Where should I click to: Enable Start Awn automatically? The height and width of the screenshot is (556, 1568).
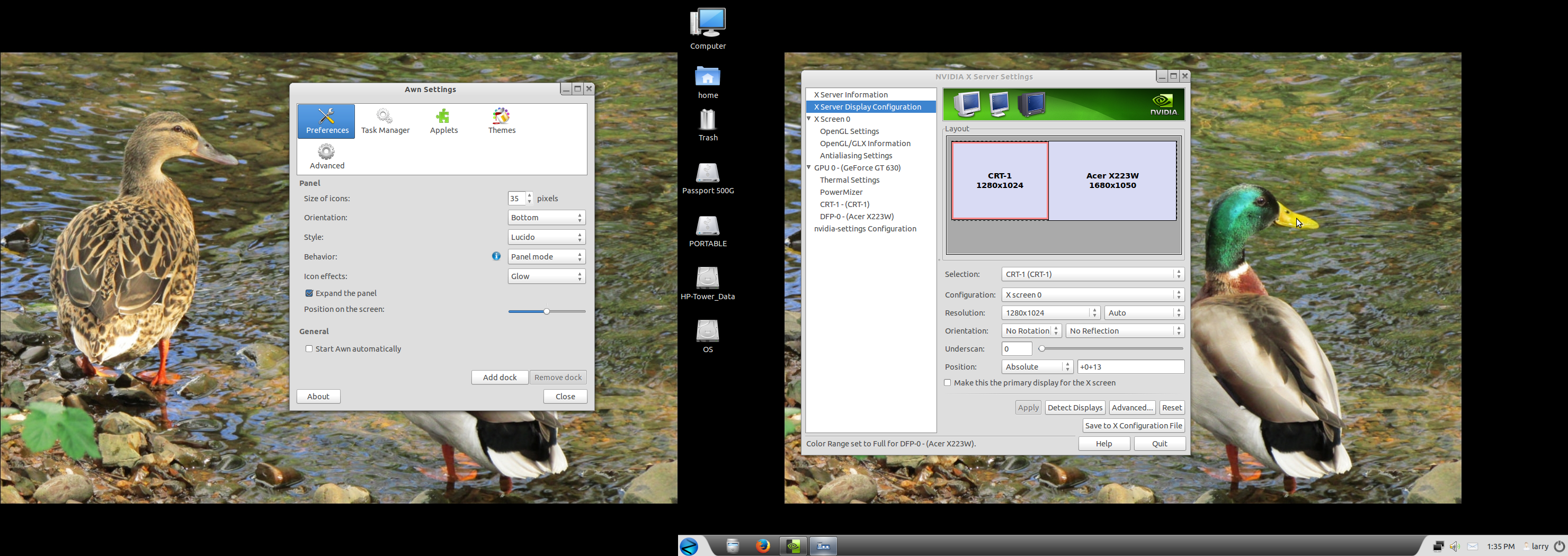point(309,348)
